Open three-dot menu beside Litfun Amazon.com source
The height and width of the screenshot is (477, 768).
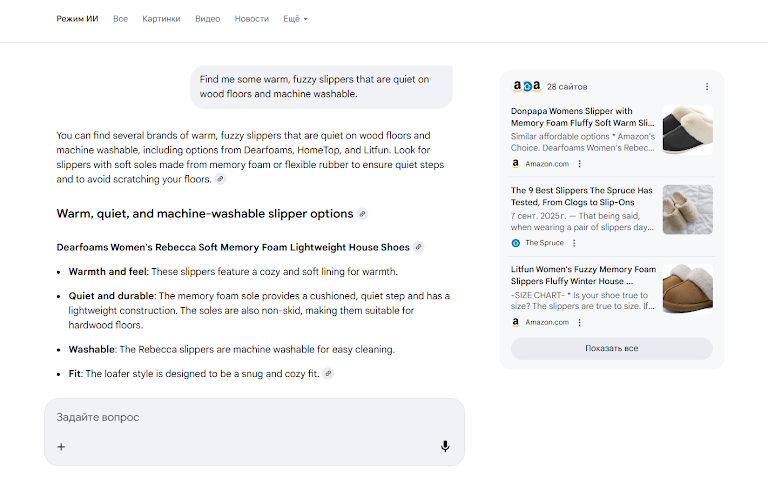pyautogui.click(x=579, y=322)
